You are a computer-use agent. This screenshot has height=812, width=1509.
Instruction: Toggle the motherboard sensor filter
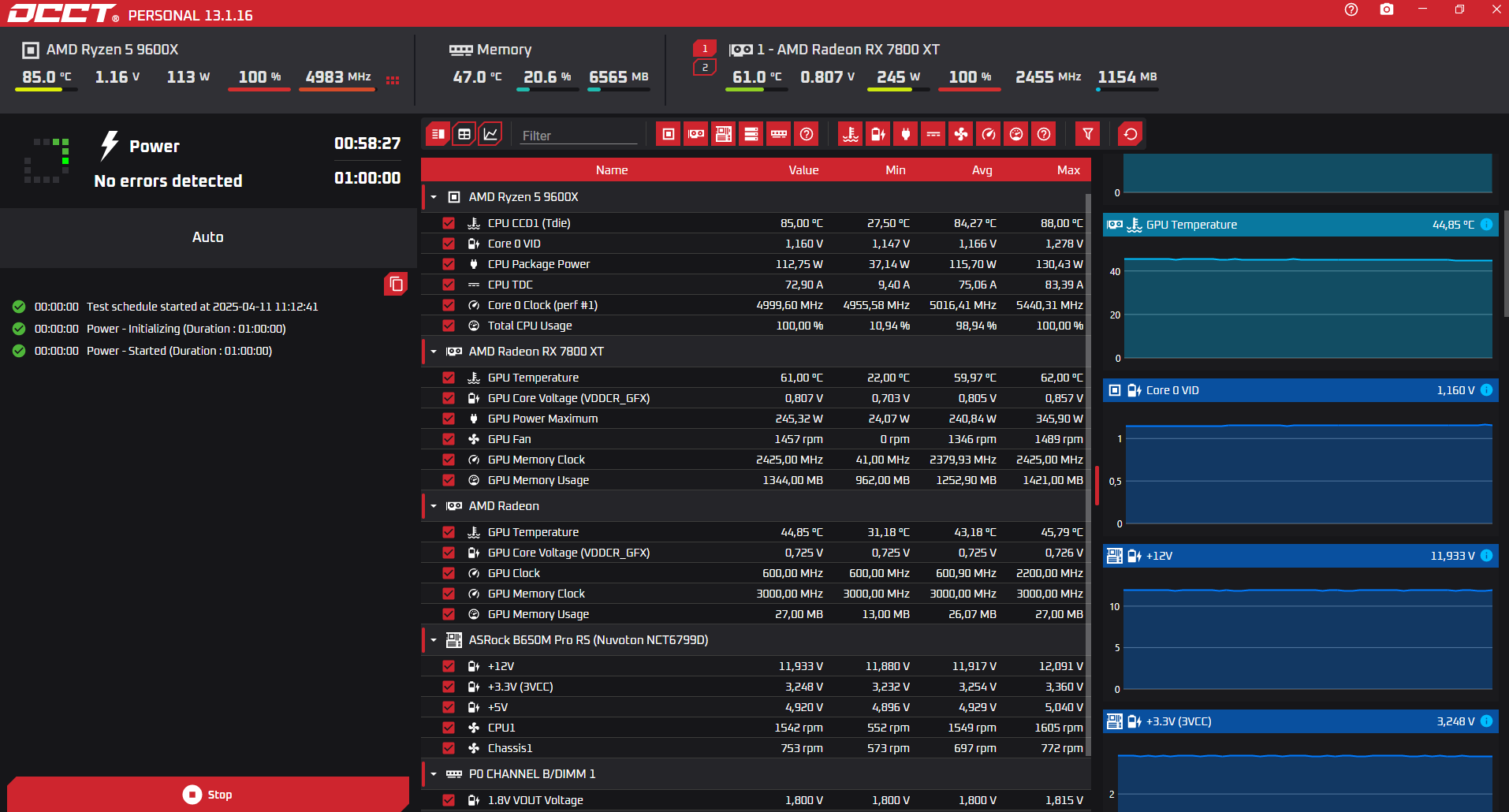[x=724, y=134]
